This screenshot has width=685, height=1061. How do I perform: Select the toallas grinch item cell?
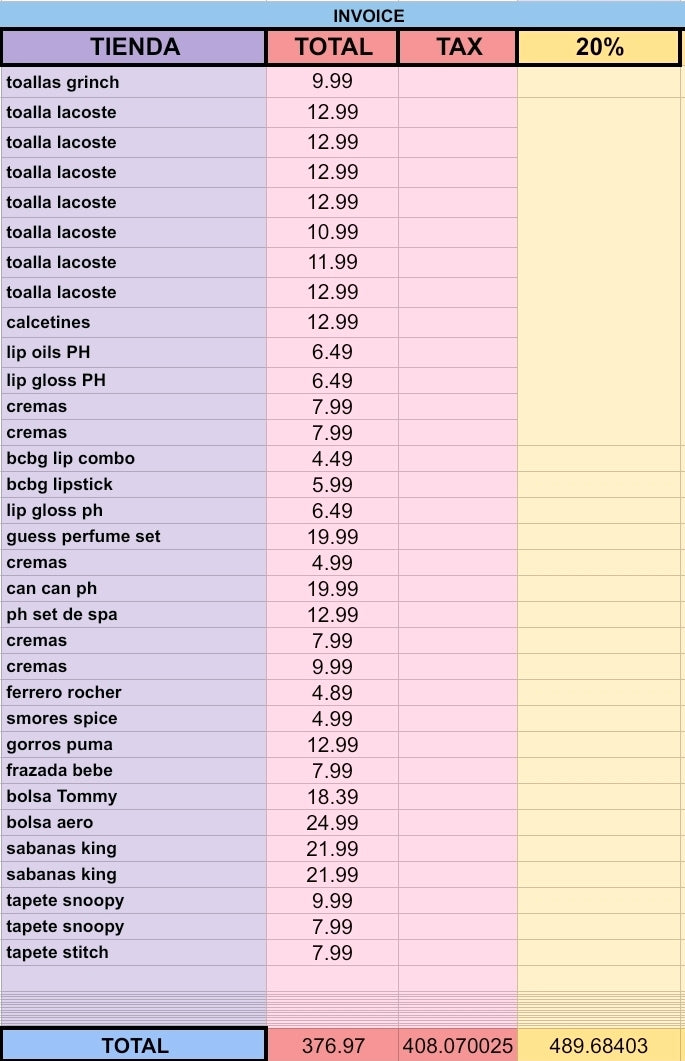click(x=134, y=82)
